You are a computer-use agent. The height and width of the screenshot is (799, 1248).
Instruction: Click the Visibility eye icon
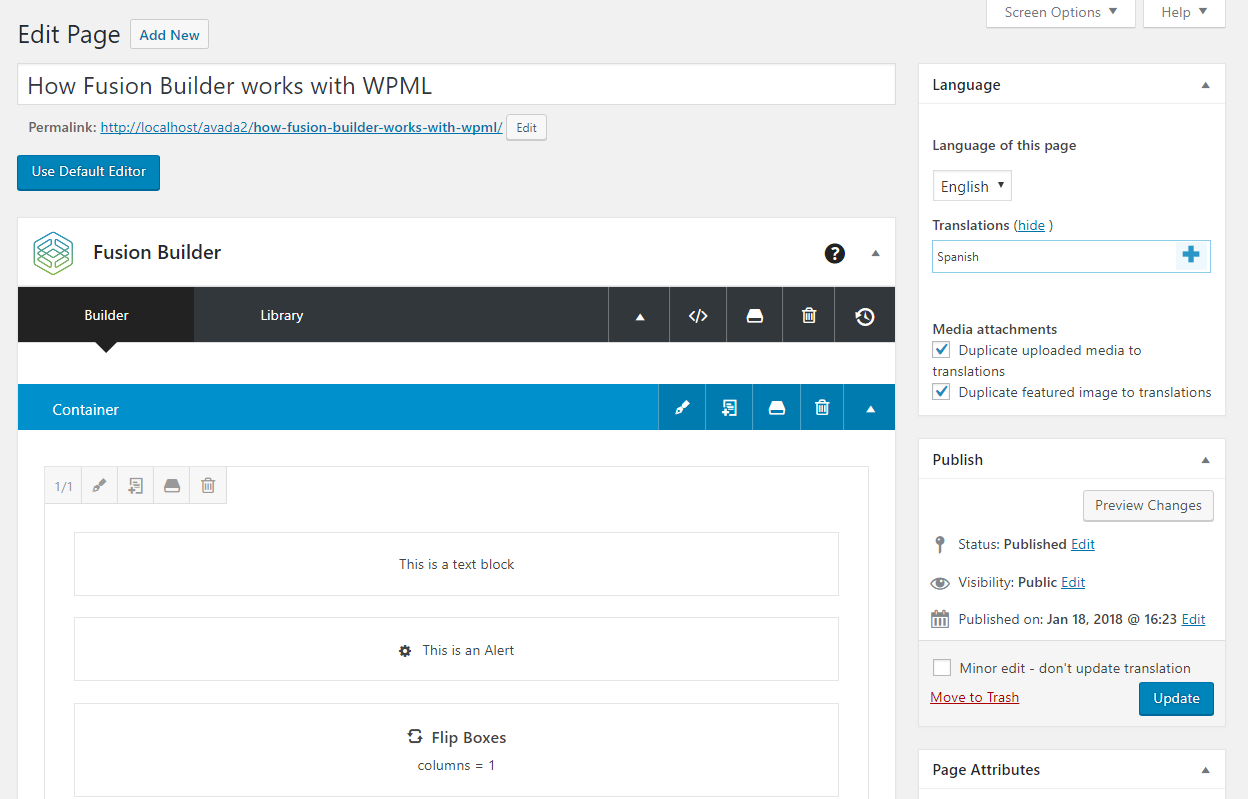coord(940,583)
